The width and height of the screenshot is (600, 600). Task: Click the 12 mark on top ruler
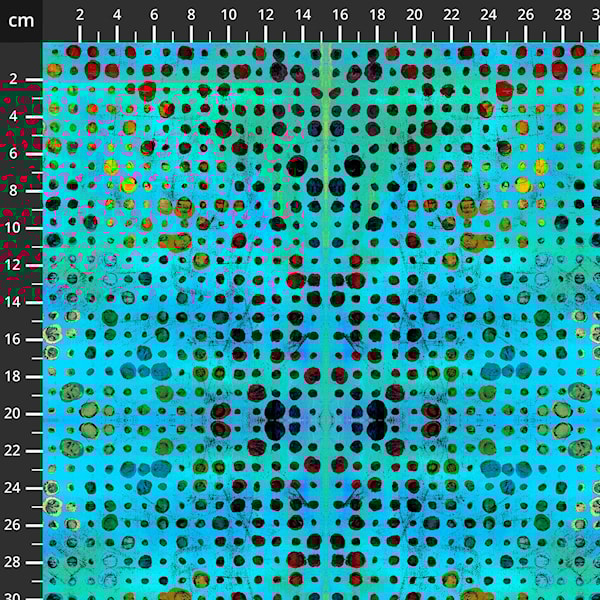click(266, 15)
